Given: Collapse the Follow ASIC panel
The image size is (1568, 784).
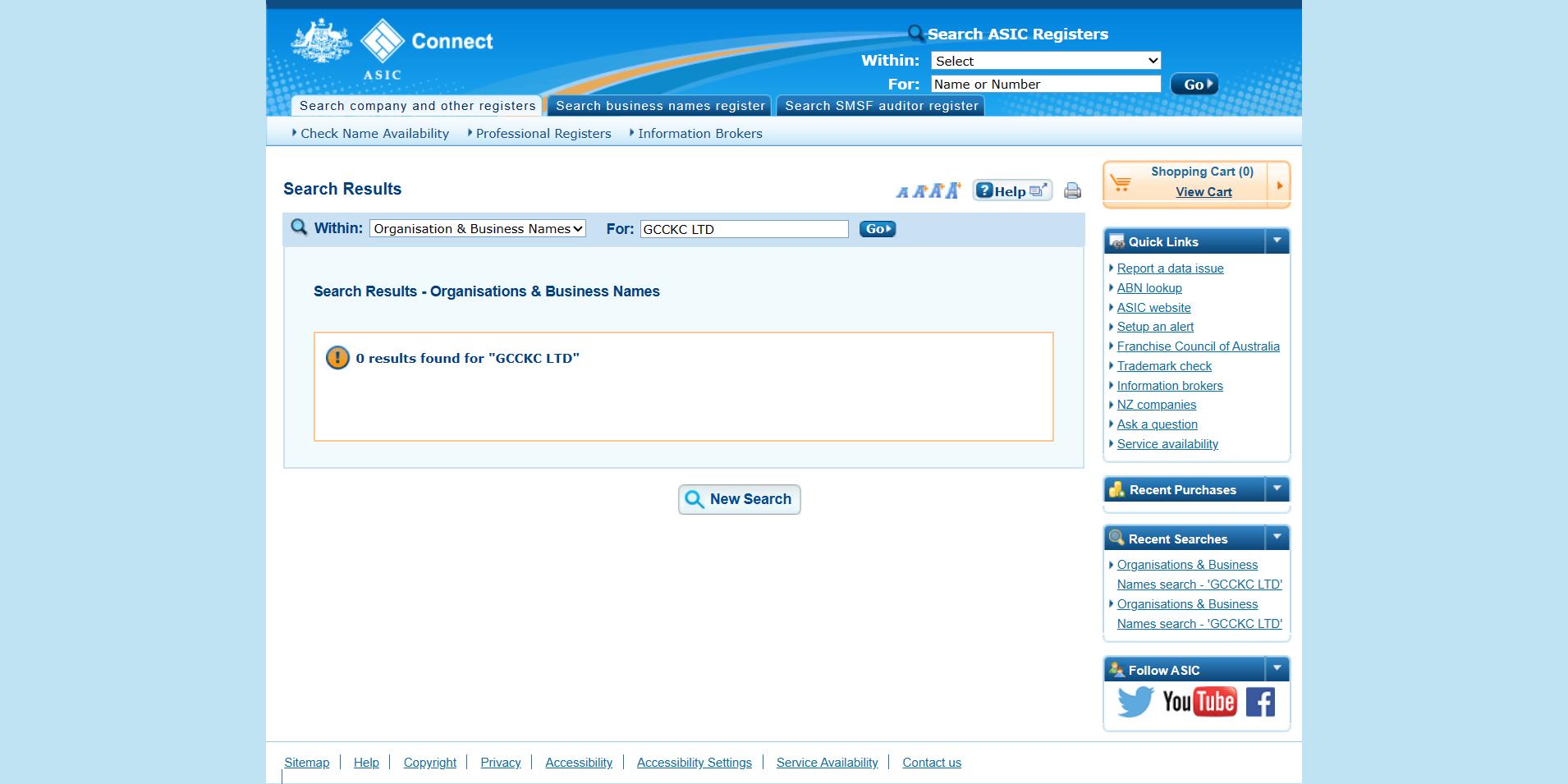Looking at the screenshot, I should pos(1277,670).
